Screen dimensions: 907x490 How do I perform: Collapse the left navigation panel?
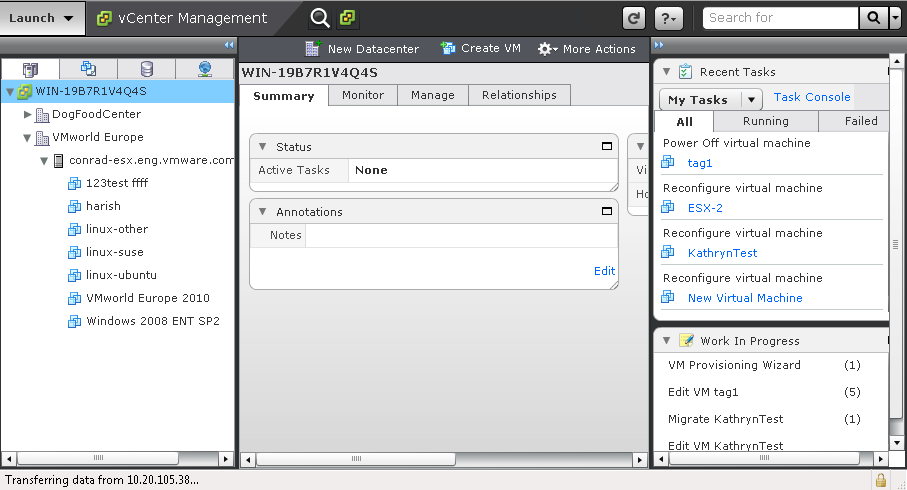[229, 45]
